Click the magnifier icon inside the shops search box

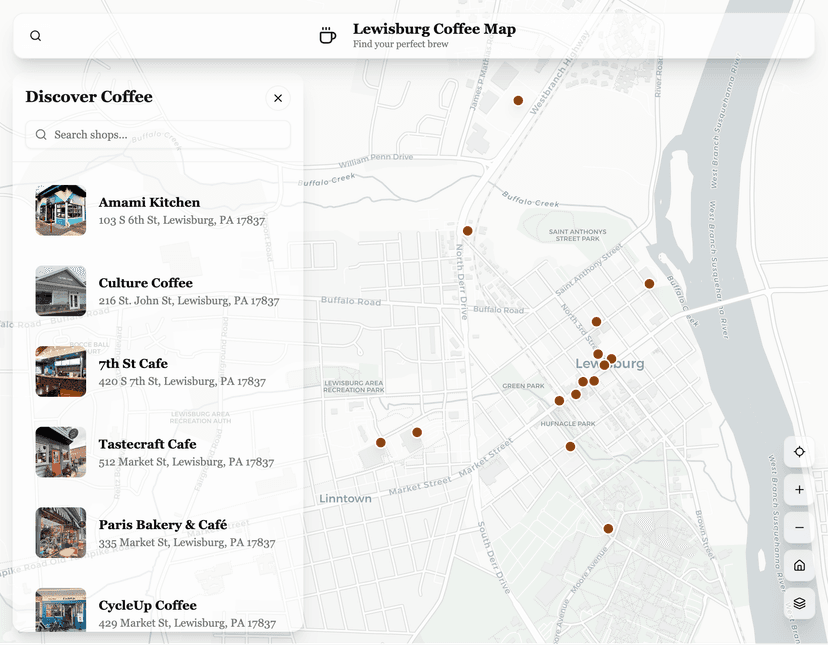coord(40,134)
